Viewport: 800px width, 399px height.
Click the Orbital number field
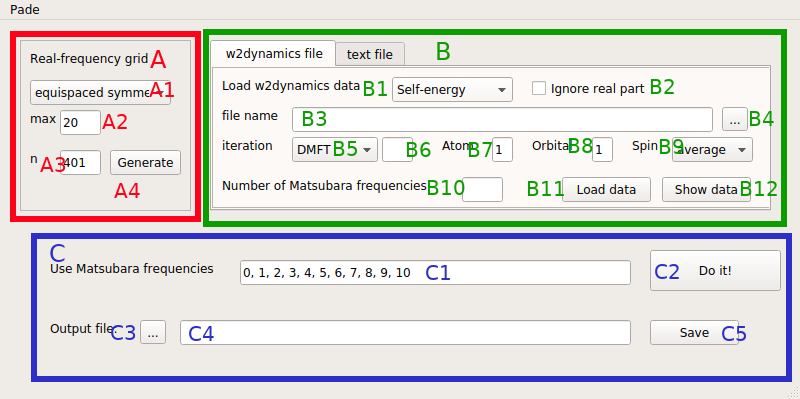pos(602,150)
